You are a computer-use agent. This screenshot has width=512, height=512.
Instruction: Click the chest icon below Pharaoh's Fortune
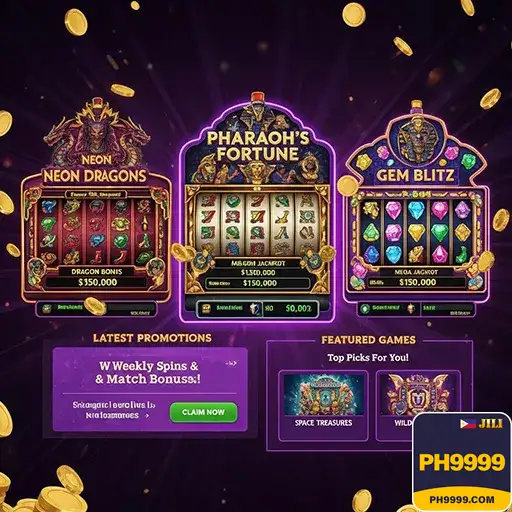click(207, 308)
